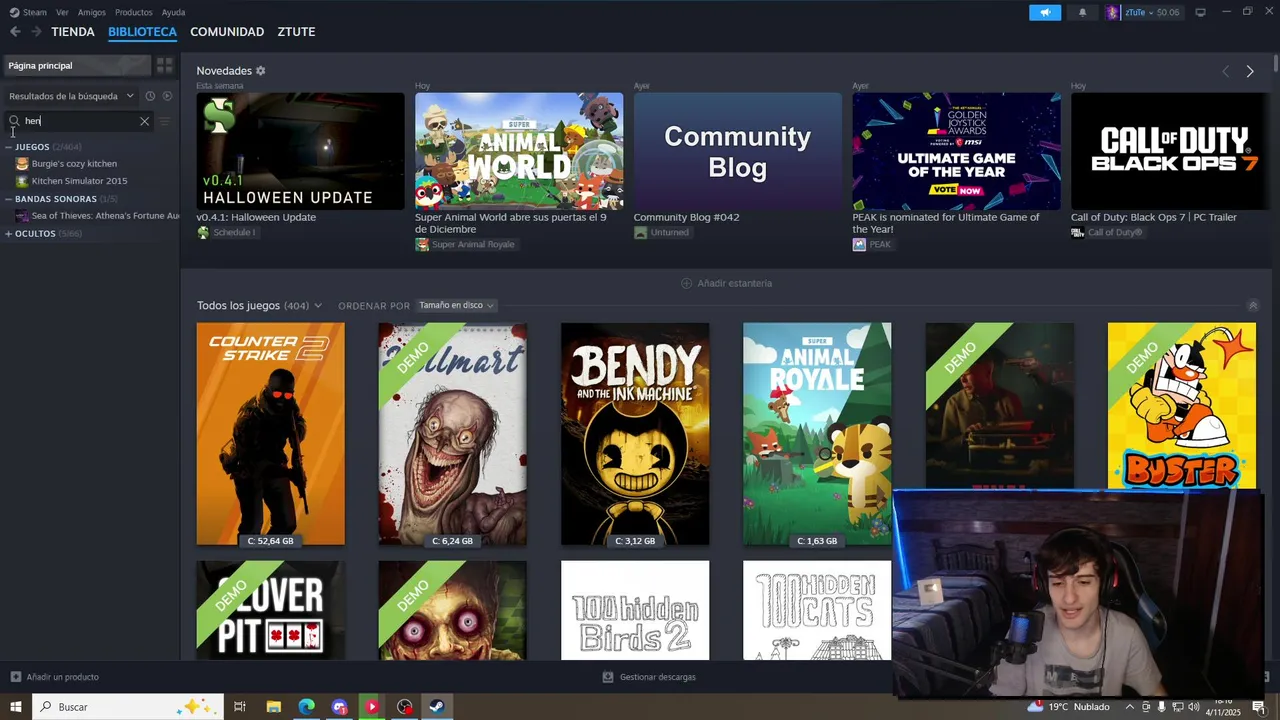The image size is (1280, 720).
Task: Open the Ayuda menu
Action: [x=173, y=12]
